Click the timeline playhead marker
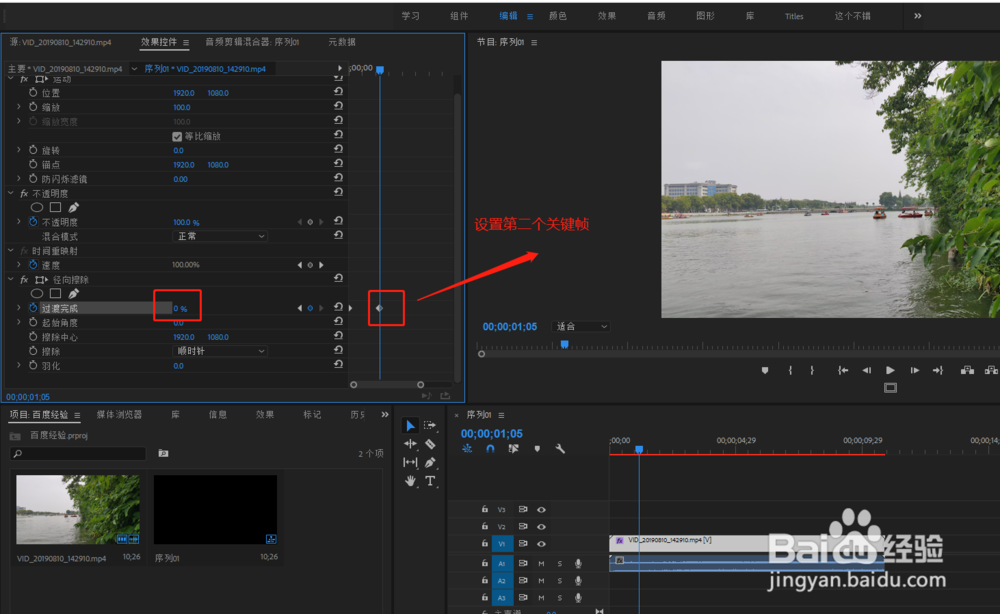Screen dimensions: 1000x614 pos(639,450)
